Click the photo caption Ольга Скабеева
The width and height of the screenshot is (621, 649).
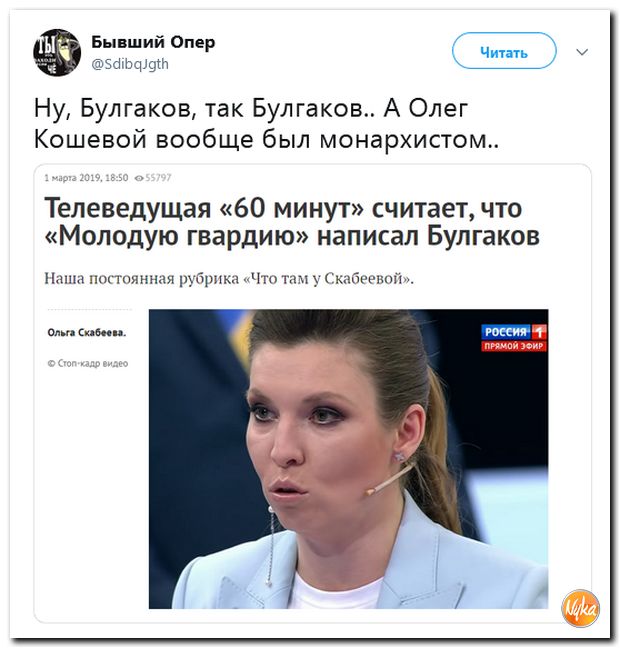point(87,332)
